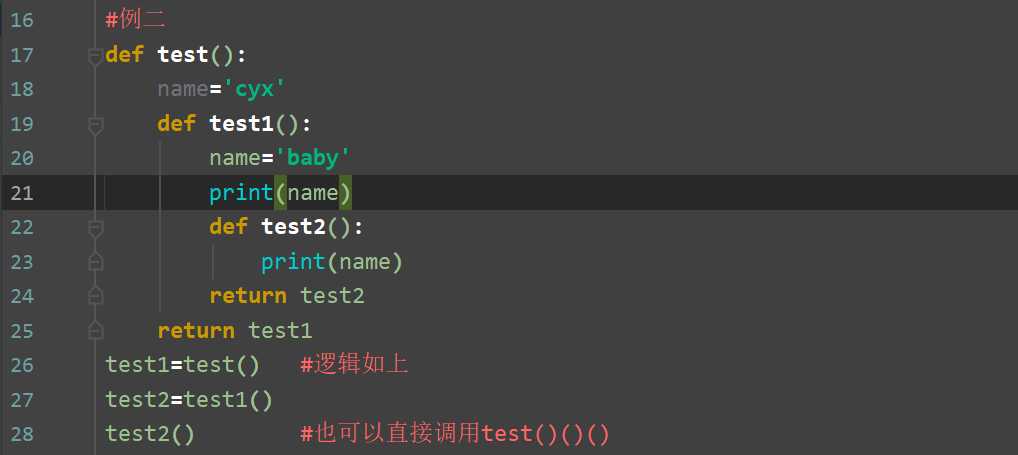Click the test2() call on line 28
Image resolution: width=1018 pixels, height=455 pixels.
tap(150, 434)
